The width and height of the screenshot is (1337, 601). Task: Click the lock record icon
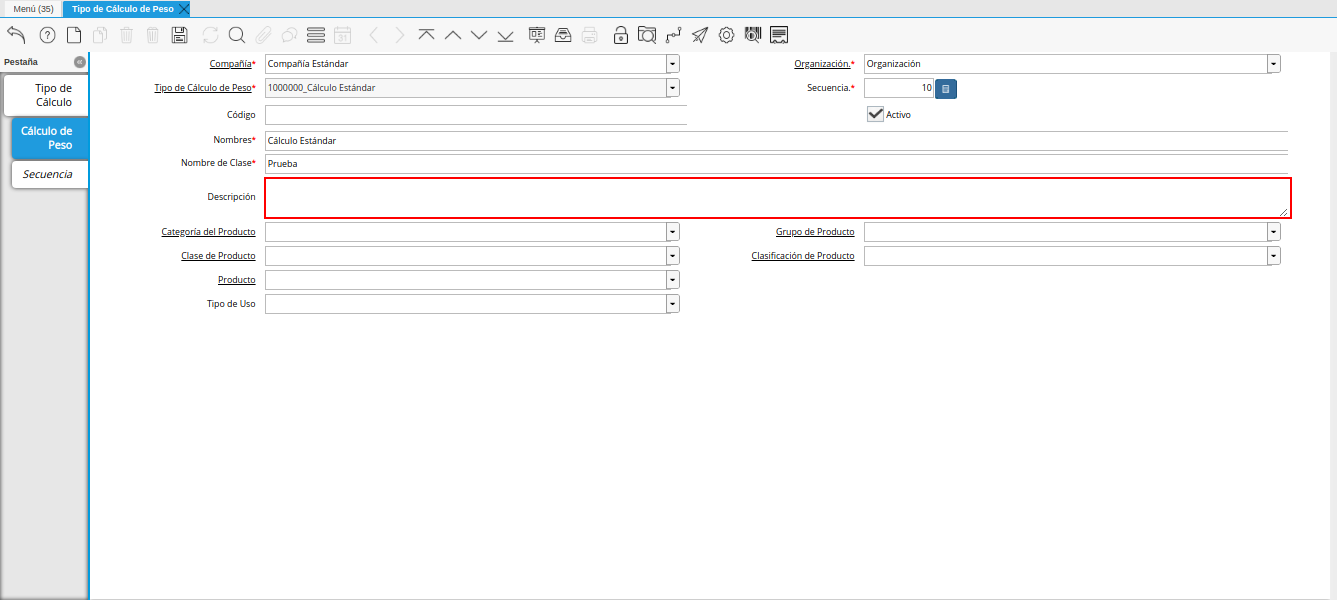[621, 35]
